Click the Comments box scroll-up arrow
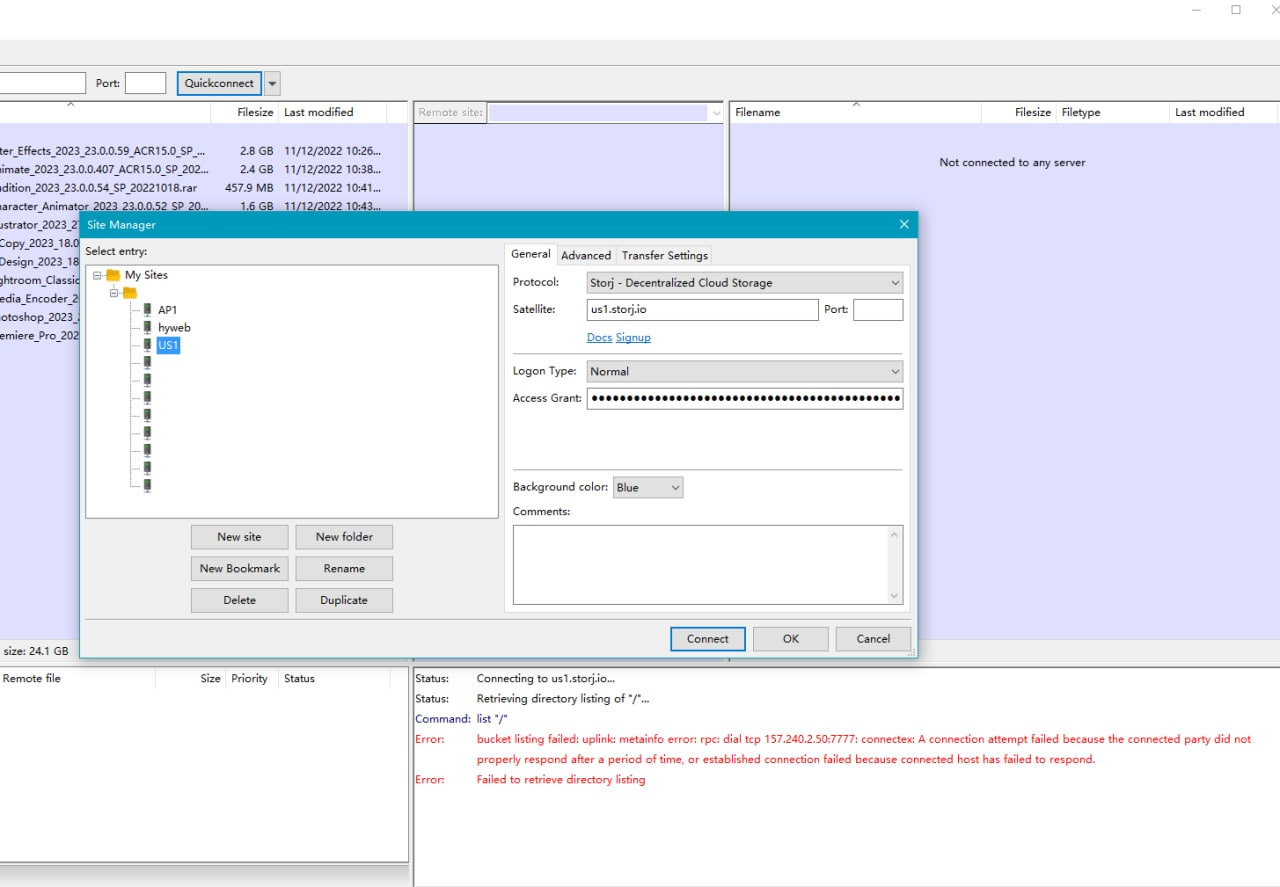The width and height of the screenshot is (1280, 887). pos(894,535)
